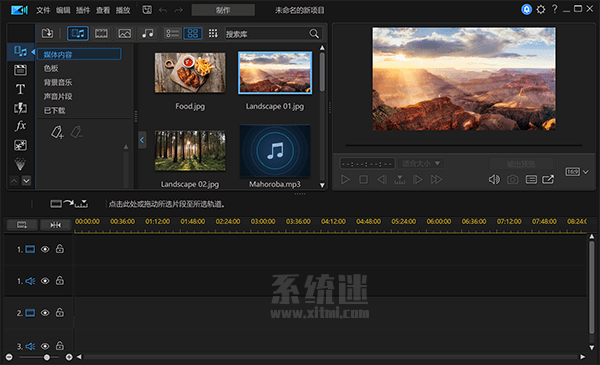
Task: Open the 插件 menu
Action: pyautogui.click(x=83, y=10)
